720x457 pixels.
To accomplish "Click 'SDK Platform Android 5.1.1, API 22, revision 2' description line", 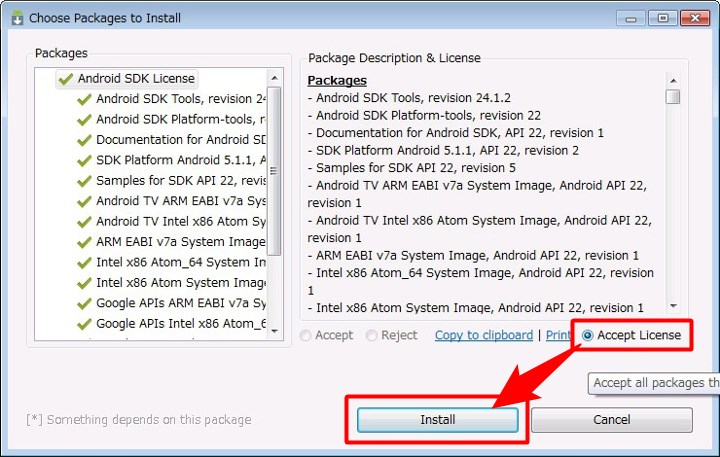I will click(x=443, y=150).
